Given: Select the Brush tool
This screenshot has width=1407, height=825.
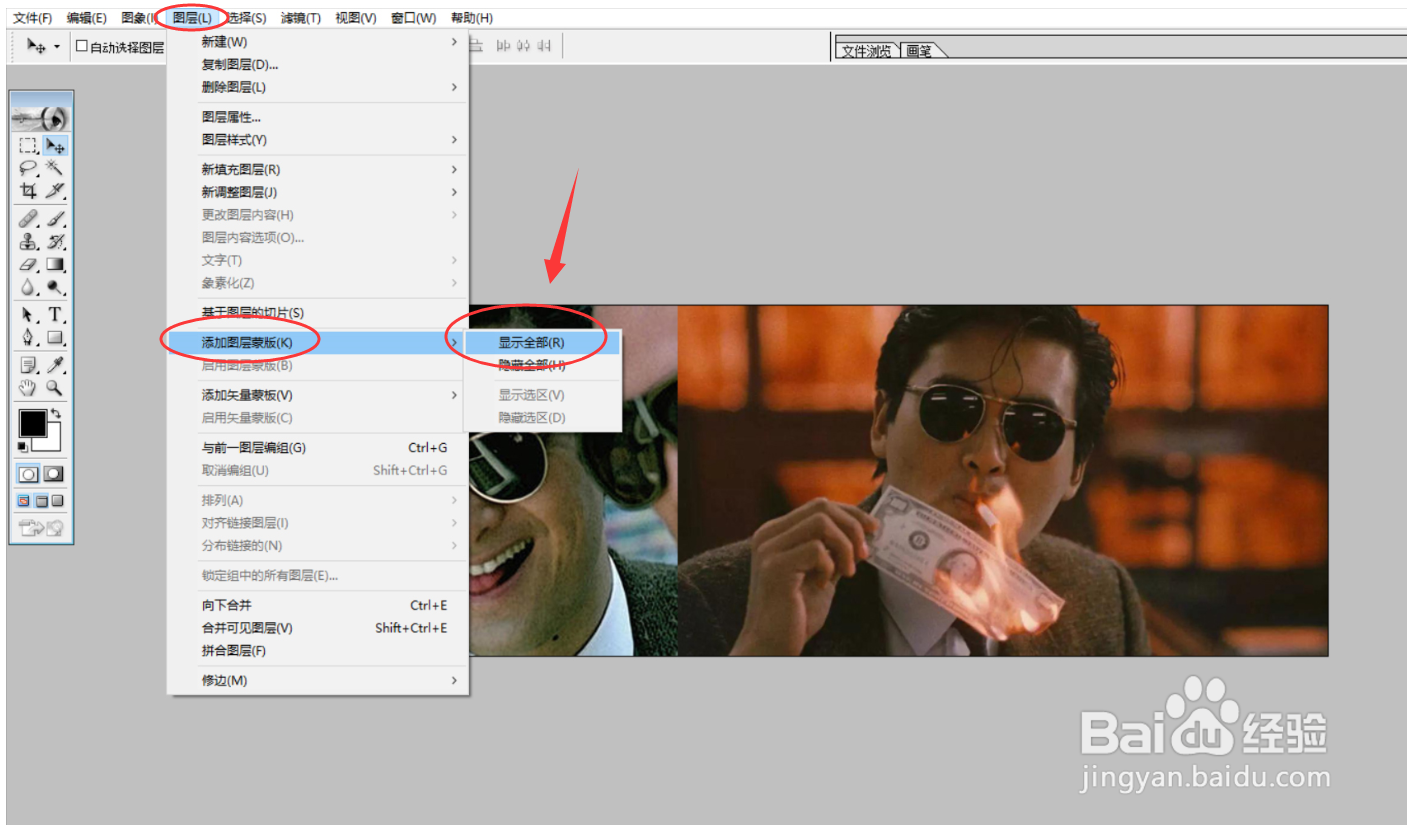Looking at the screenshot, I should tap(55, 218).
